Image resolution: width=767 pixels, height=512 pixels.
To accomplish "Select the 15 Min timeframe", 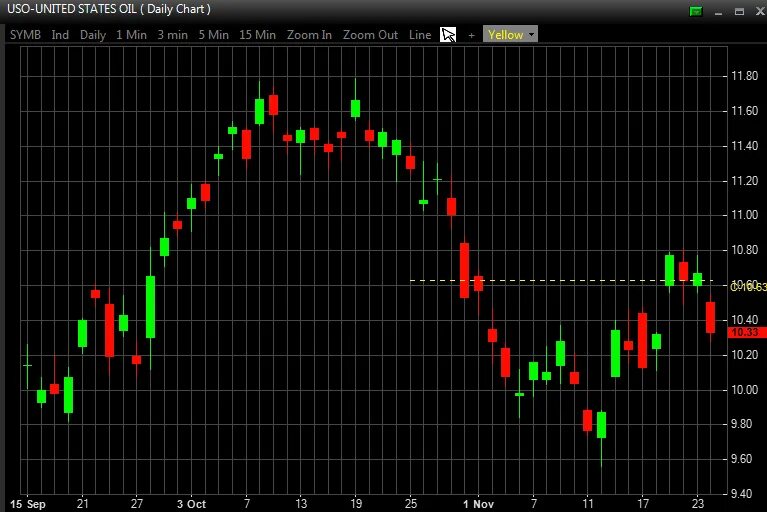I will click(x=257, y=35).
